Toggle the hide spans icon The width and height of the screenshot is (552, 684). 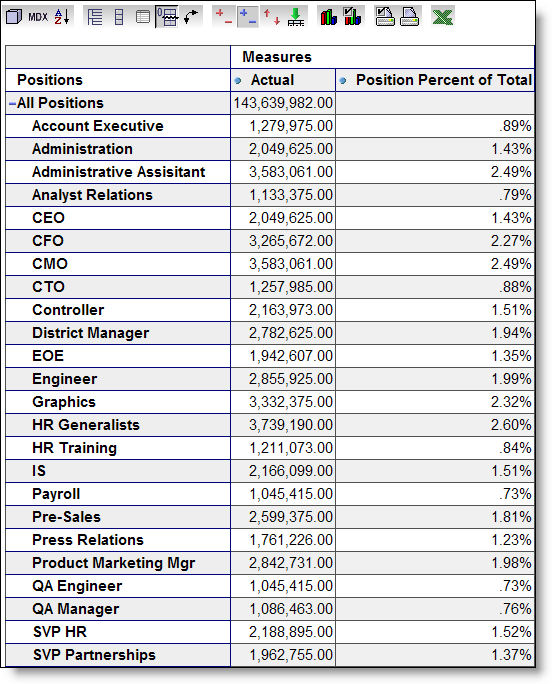pyautogui.click(x=119, y=17)
